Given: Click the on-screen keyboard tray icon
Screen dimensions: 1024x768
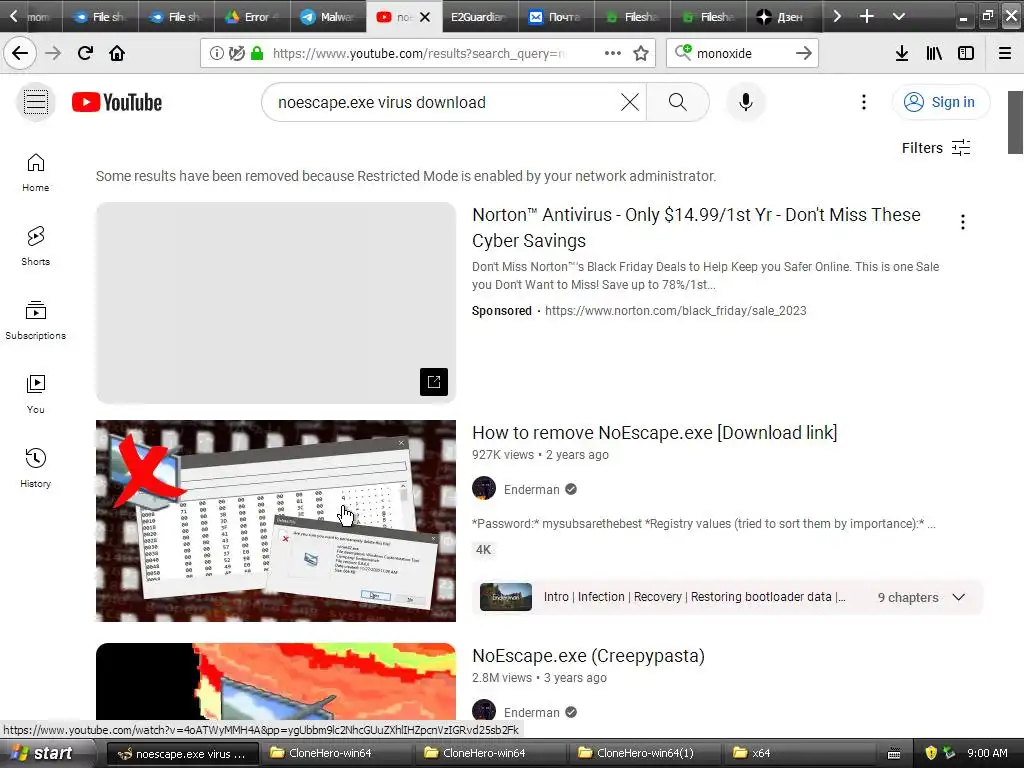Looking at the screenshot, I should coord(894,754).
